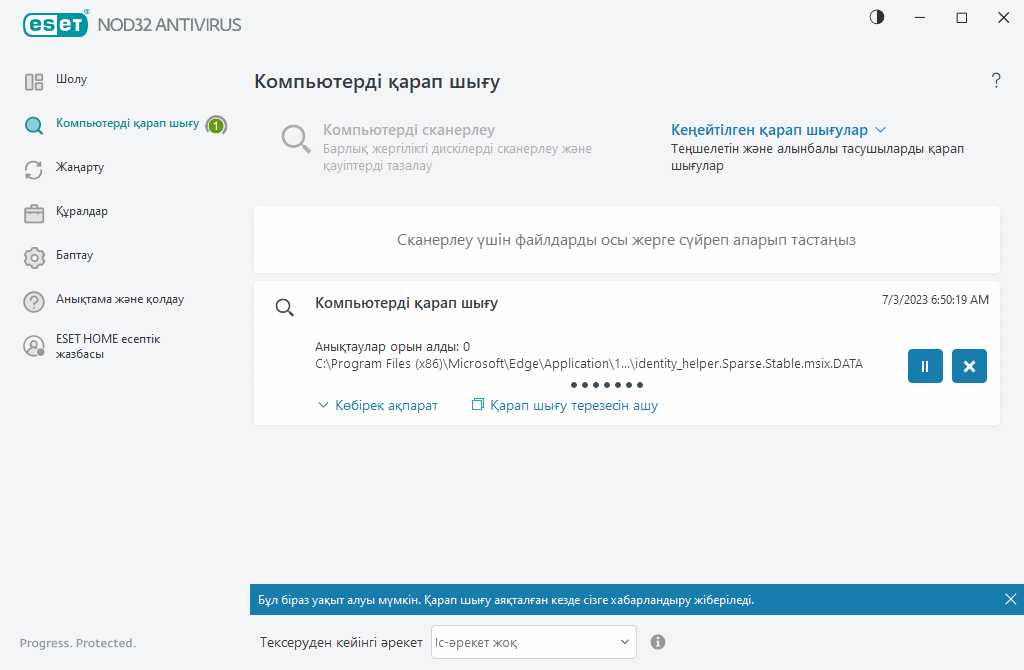The image size is (1024, 670).
Task: Click the file drop zone area
Action: 626,240
